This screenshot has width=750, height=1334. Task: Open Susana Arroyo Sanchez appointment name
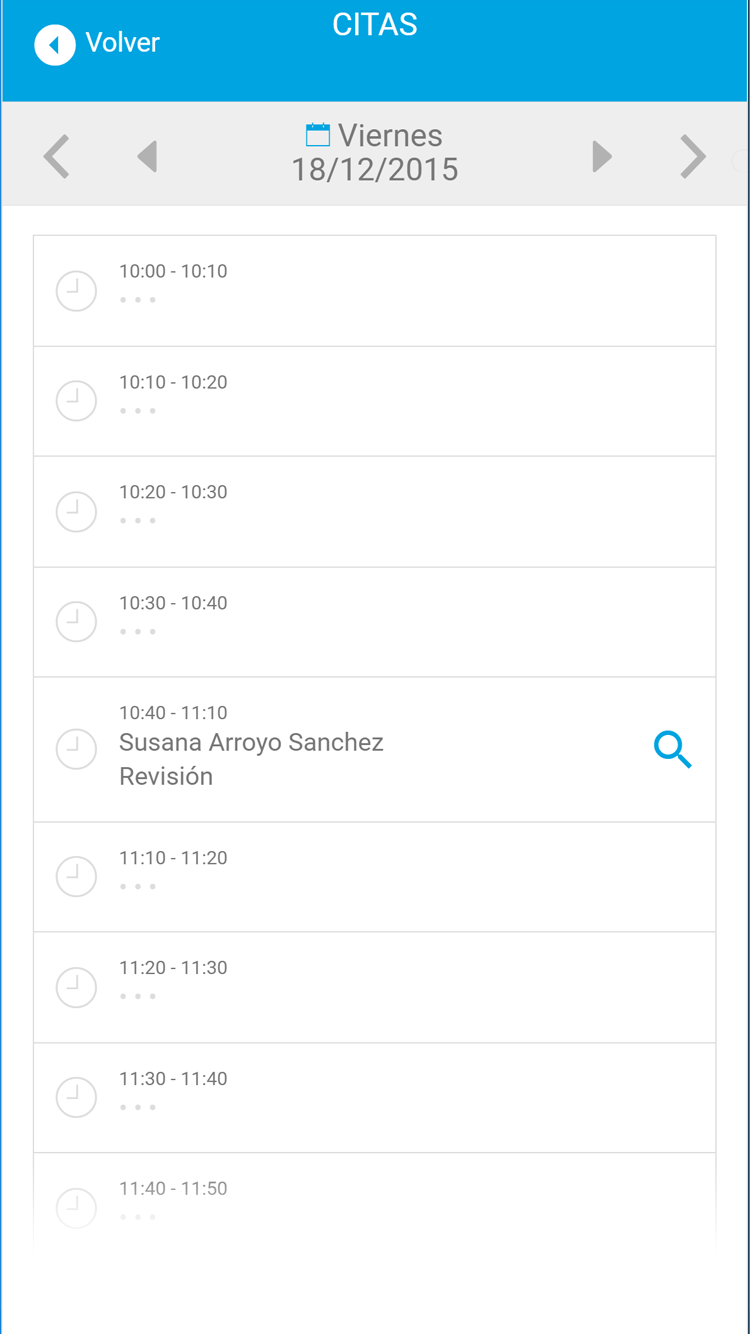(251, 743)
